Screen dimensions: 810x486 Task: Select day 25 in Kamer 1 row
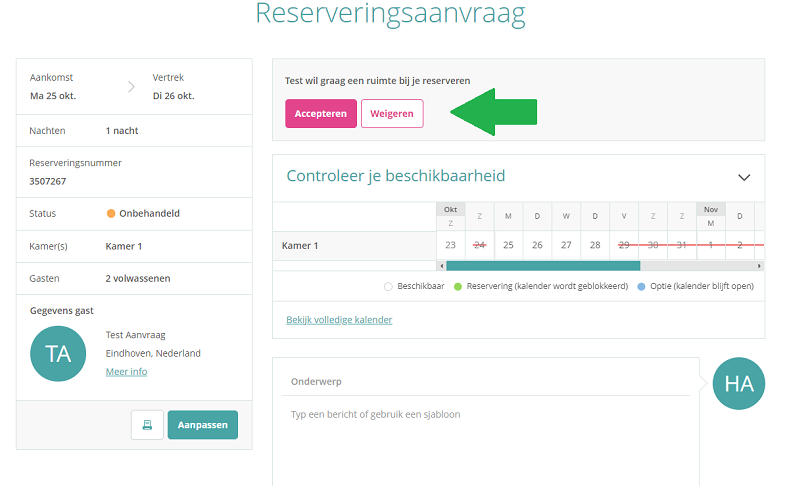pos(508,245)
